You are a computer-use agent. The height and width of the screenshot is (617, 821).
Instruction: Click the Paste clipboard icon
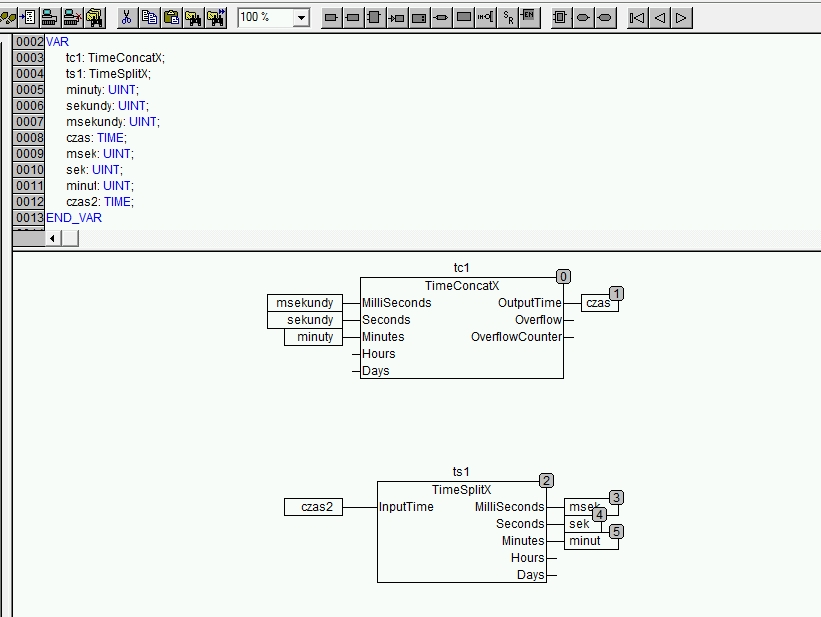(171, 17)
